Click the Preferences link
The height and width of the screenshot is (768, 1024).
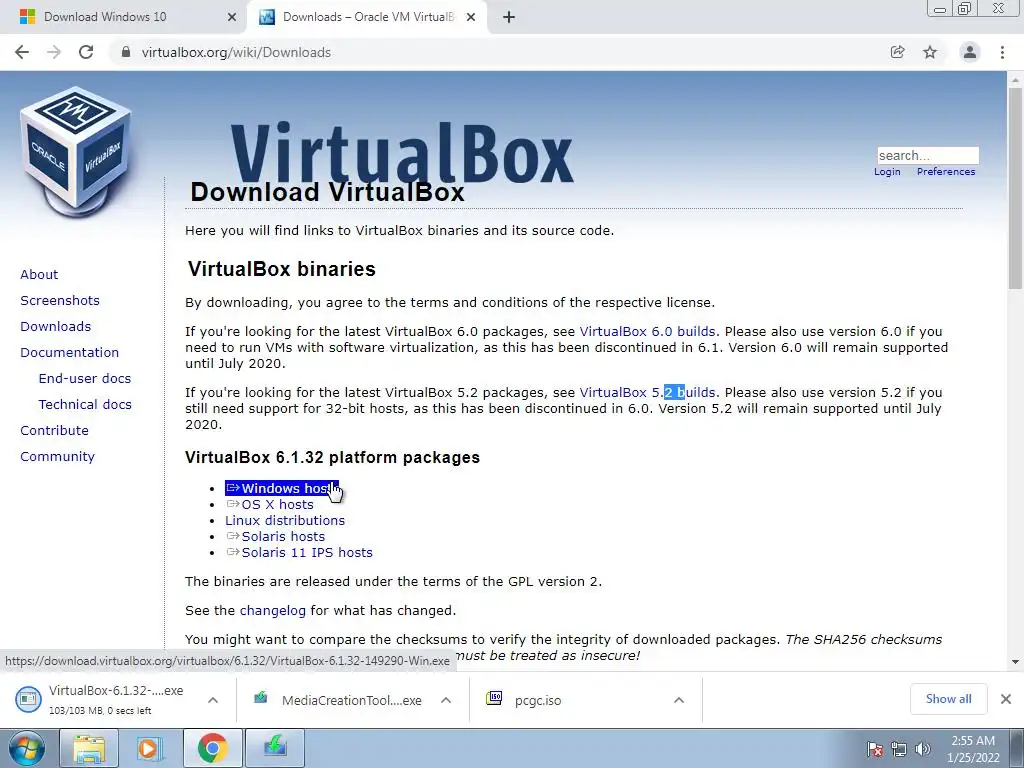[946, 172]
